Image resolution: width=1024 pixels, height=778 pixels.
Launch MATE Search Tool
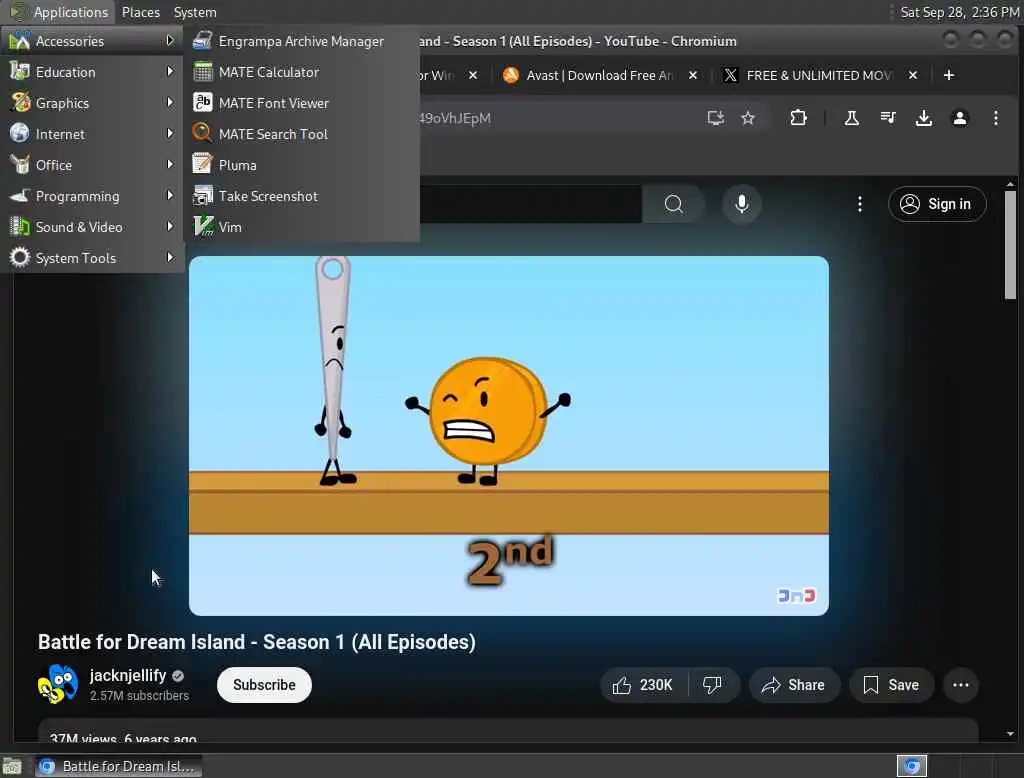point(301,134)
